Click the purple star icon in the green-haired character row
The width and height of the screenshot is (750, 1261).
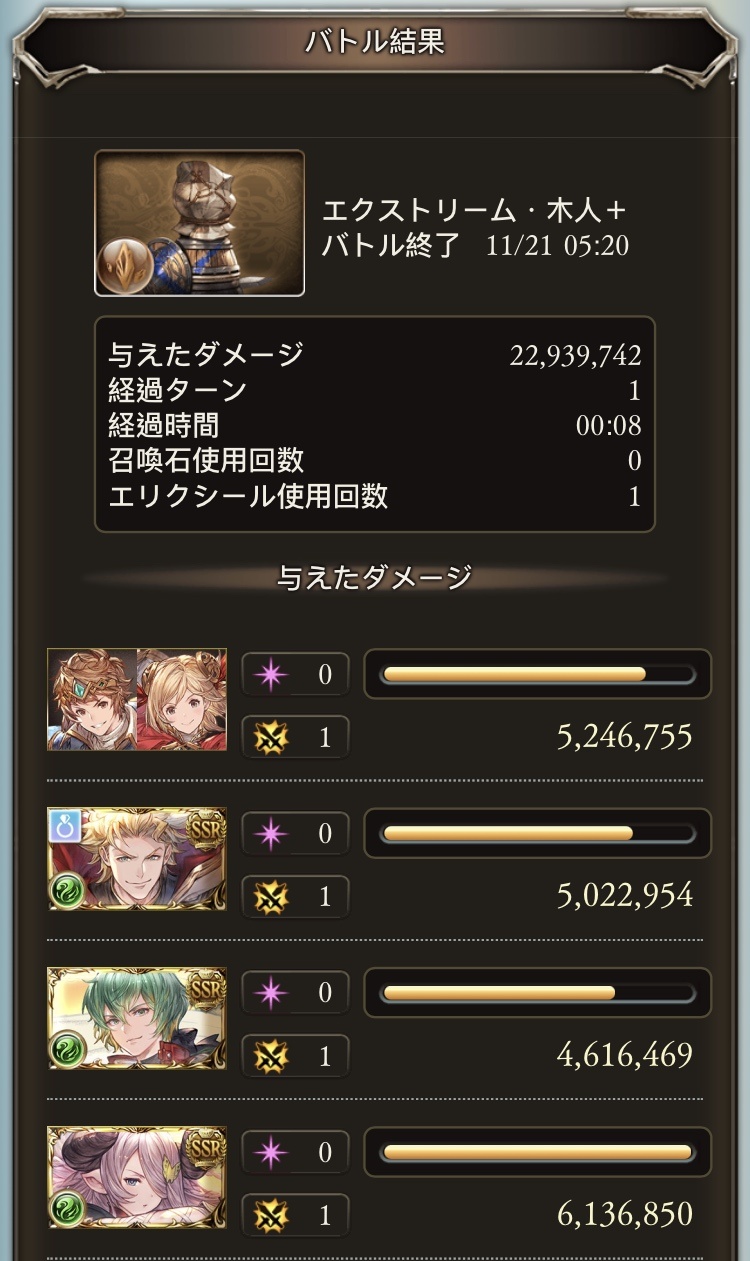tap(268, 992)
